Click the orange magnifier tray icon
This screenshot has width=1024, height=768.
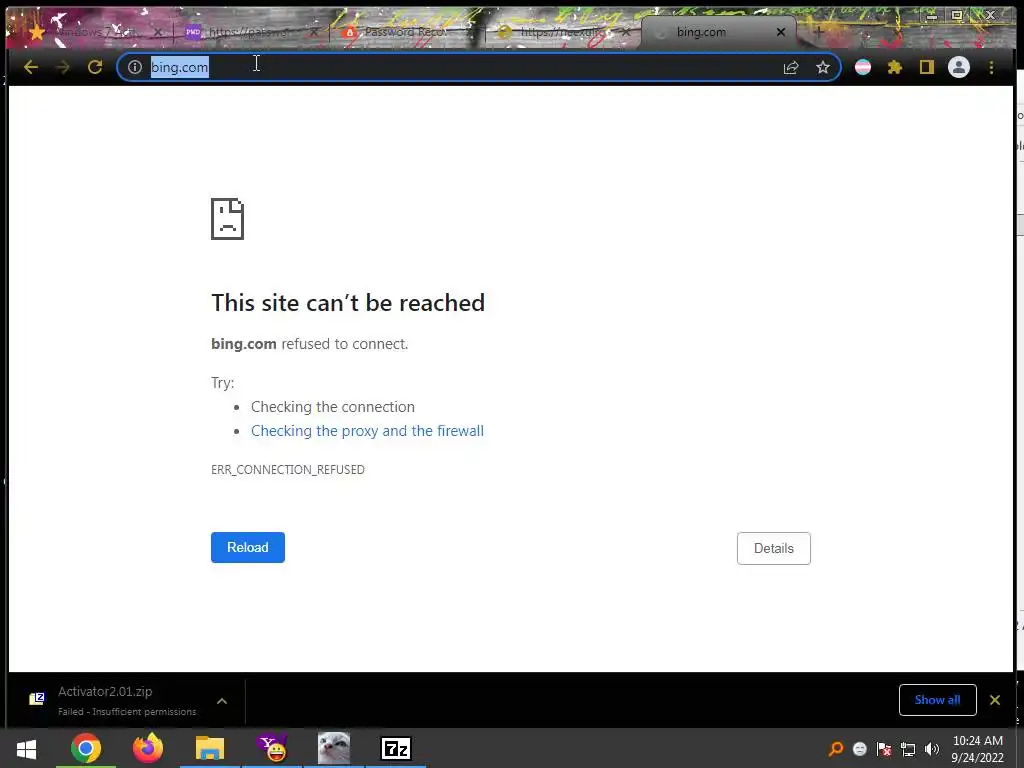(835, 749)
